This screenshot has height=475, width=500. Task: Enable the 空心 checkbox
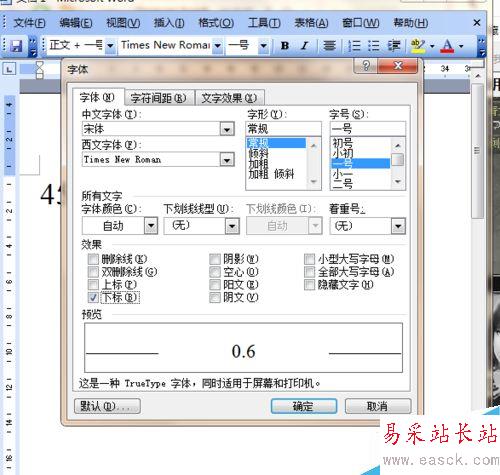(215, 272)
